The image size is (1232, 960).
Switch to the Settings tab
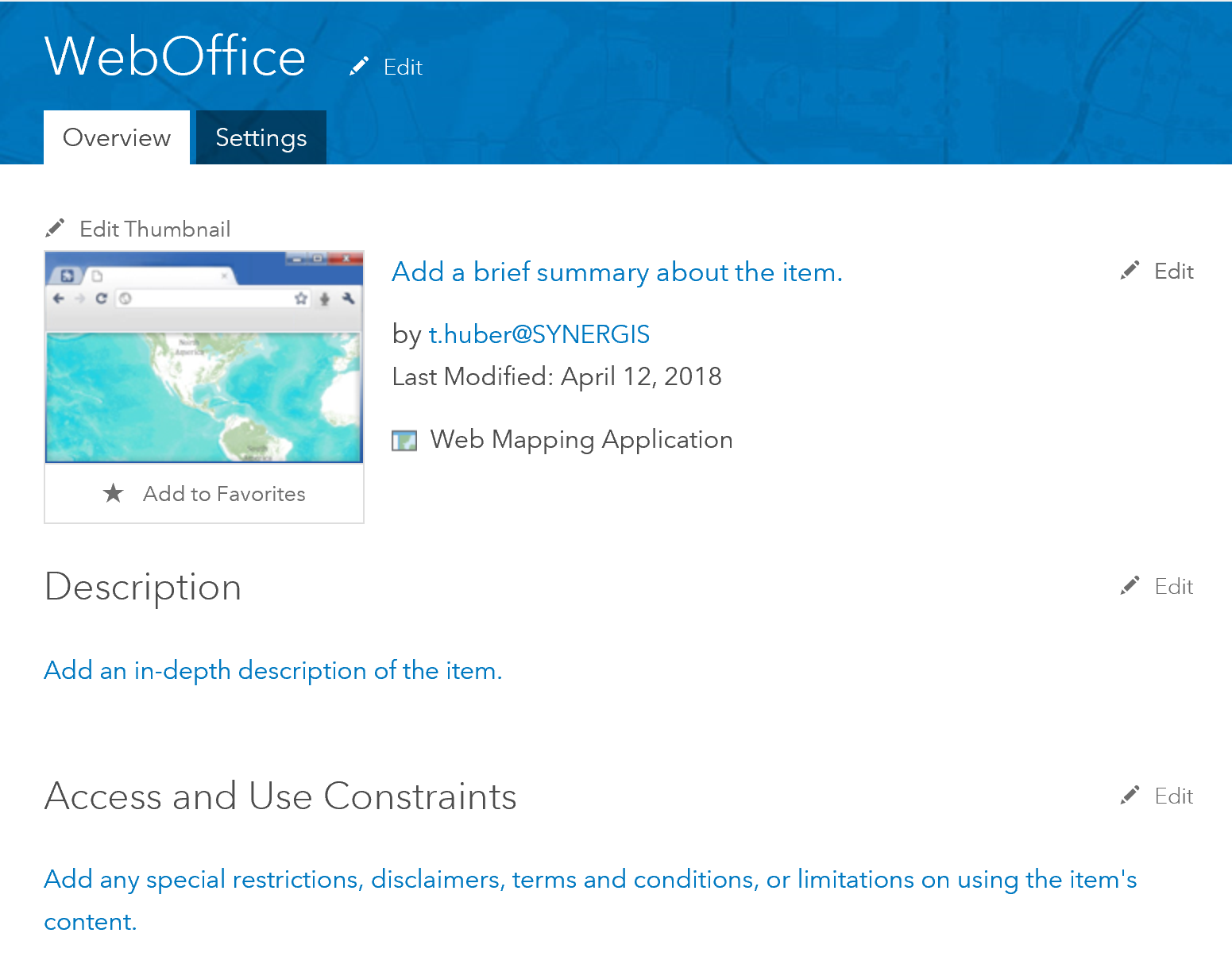click(x=261, y=137)
